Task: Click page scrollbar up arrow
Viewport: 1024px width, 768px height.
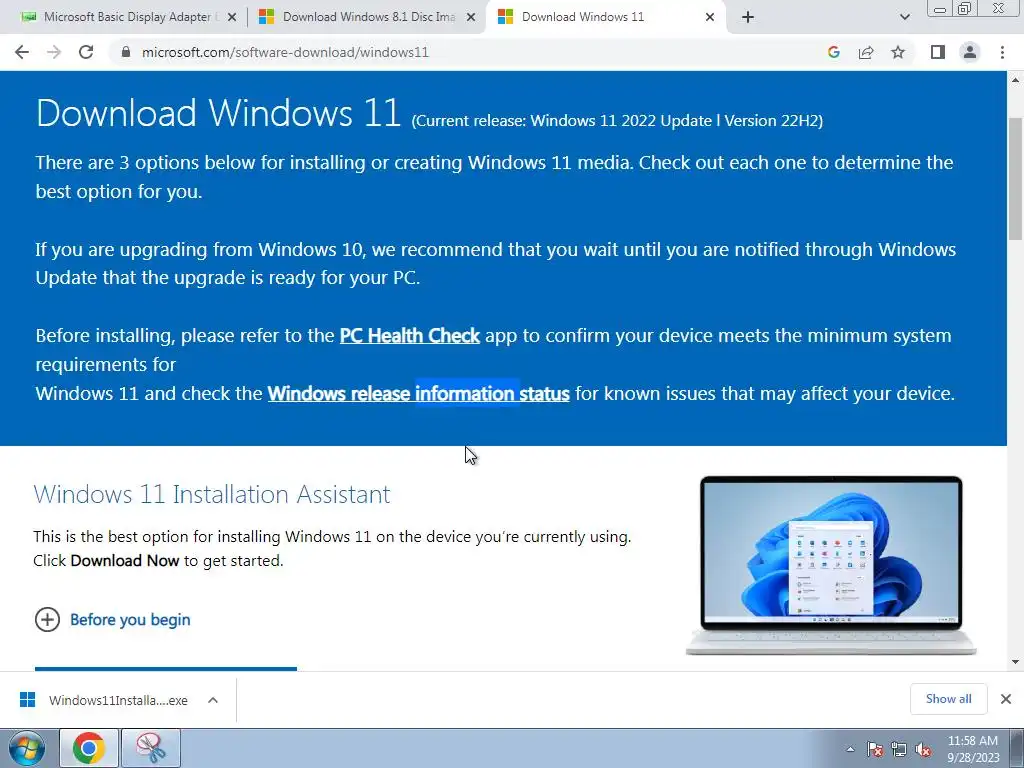Action: click(x=1016, y=80)
